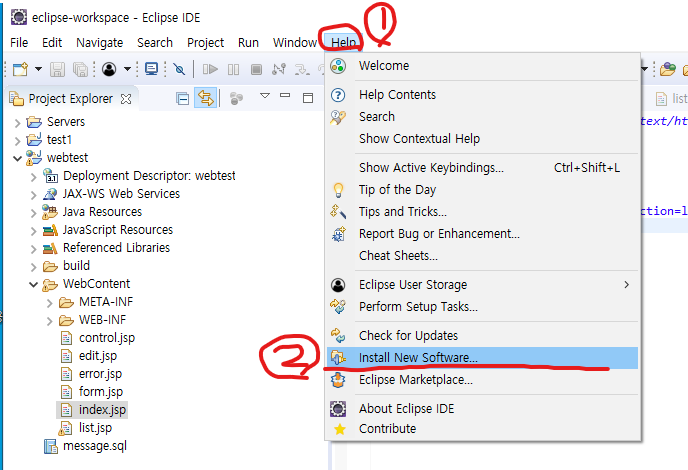
Task: Open the Project Explorer View Menu triangle
Action: pyautogui.click(x=265, y=95)
